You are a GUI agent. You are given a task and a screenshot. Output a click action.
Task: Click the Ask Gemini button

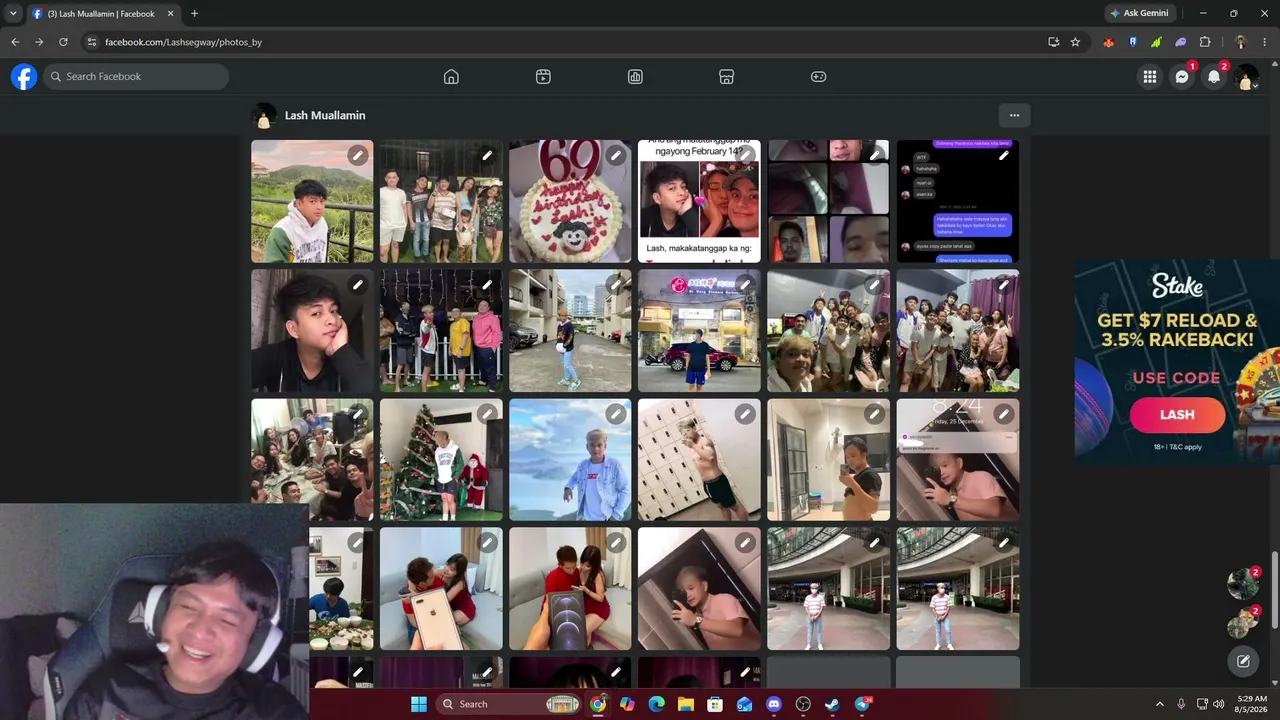click(x=1139, y=13)
